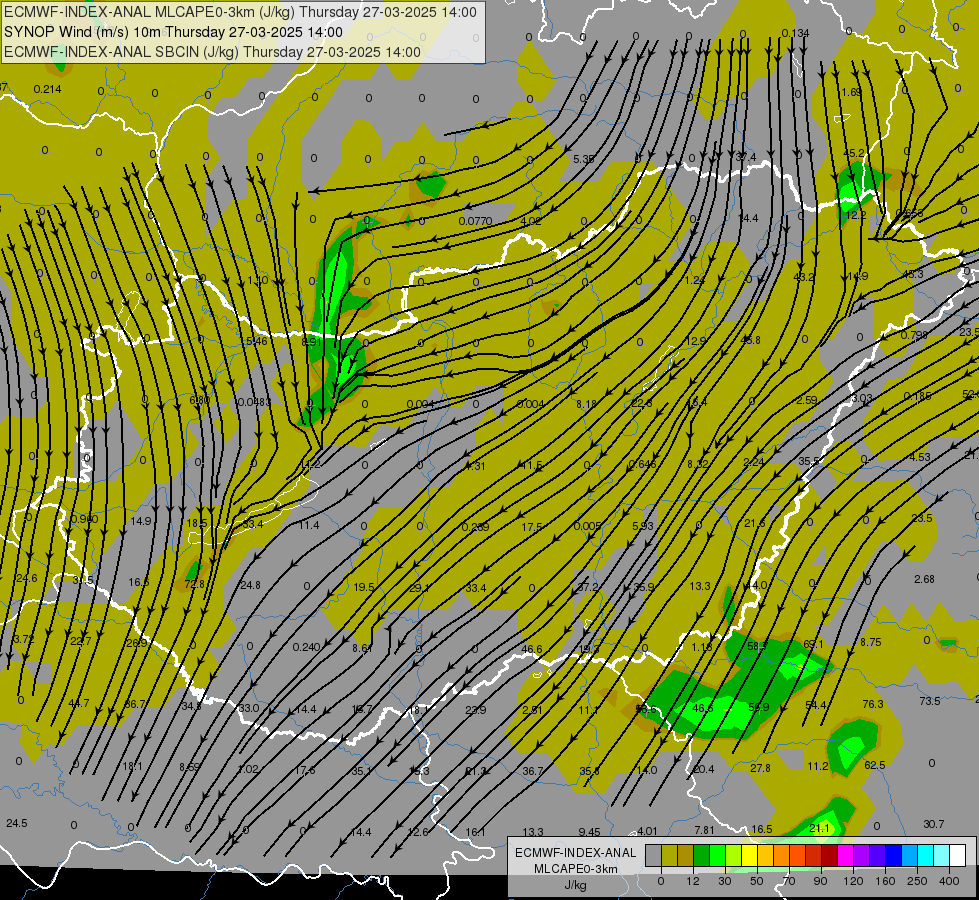Click the 29.1 map value
The width and height of the screenshot is (979, 900).
420,588
